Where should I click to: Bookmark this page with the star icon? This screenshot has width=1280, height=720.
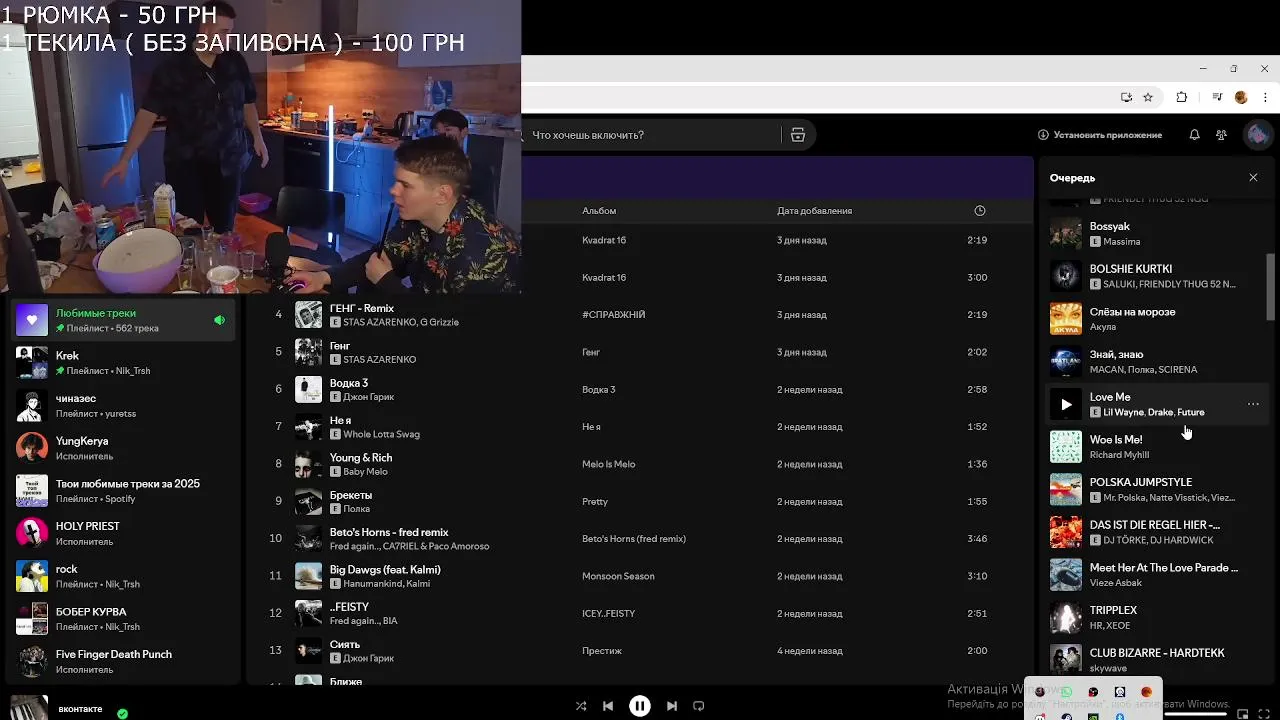click(x=1148, y=97)
